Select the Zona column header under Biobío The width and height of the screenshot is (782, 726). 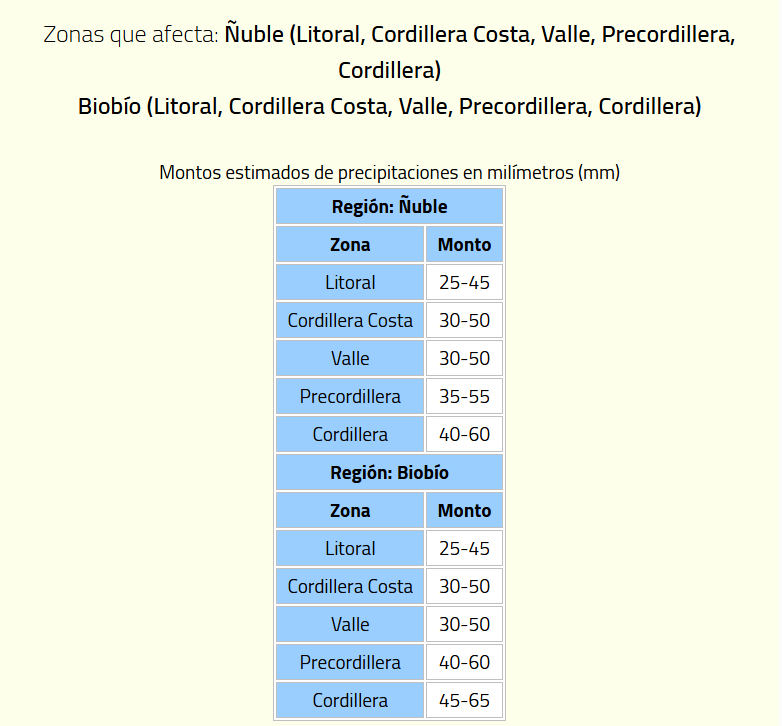(350, 511)
